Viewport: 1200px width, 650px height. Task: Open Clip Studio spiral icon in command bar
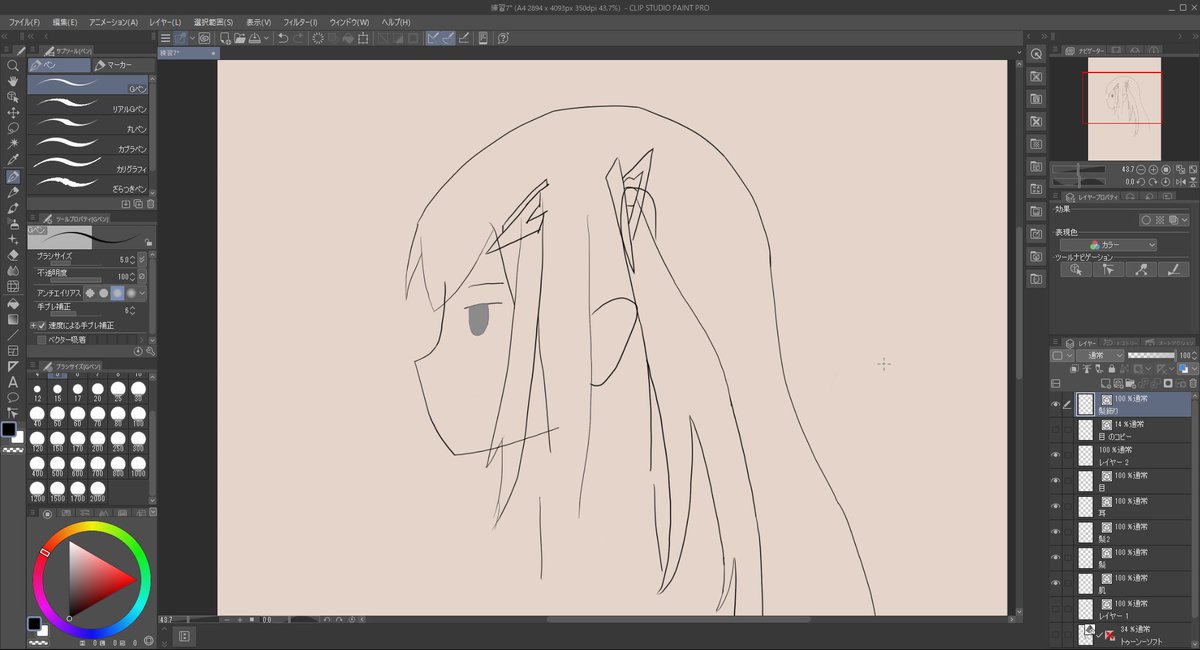[x=204, y=38]
